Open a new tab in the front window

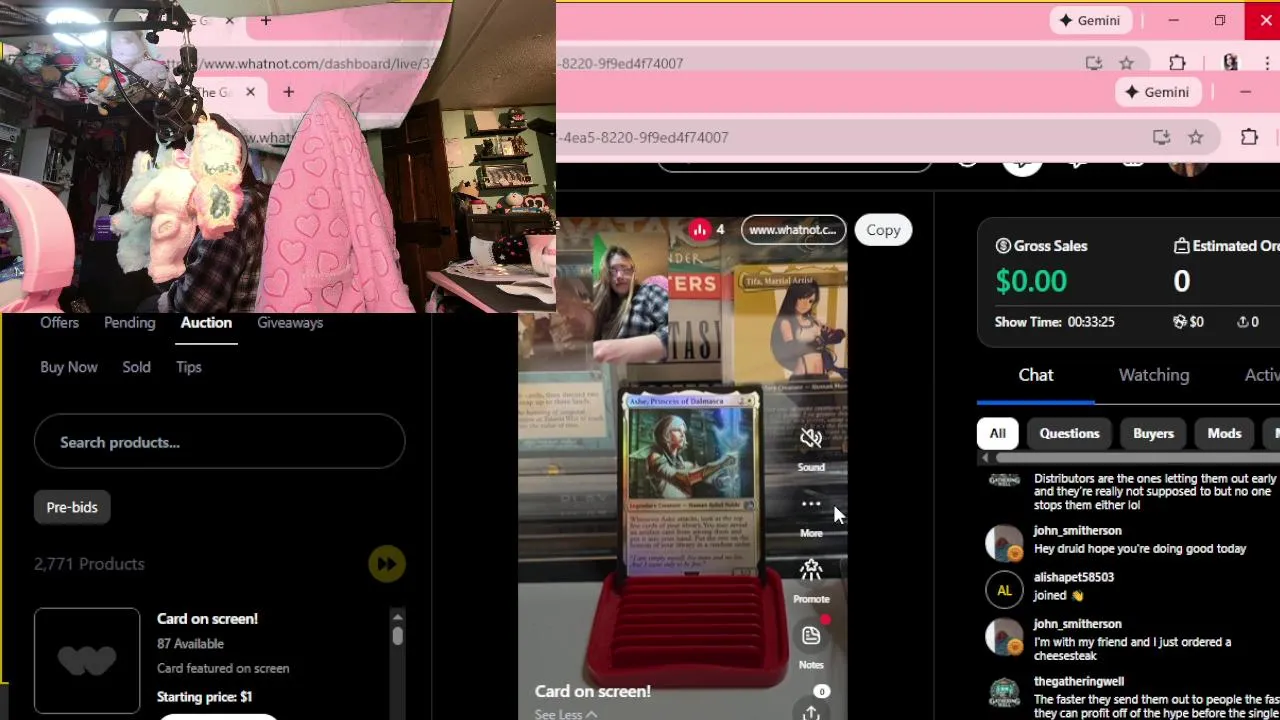(288, 92)
